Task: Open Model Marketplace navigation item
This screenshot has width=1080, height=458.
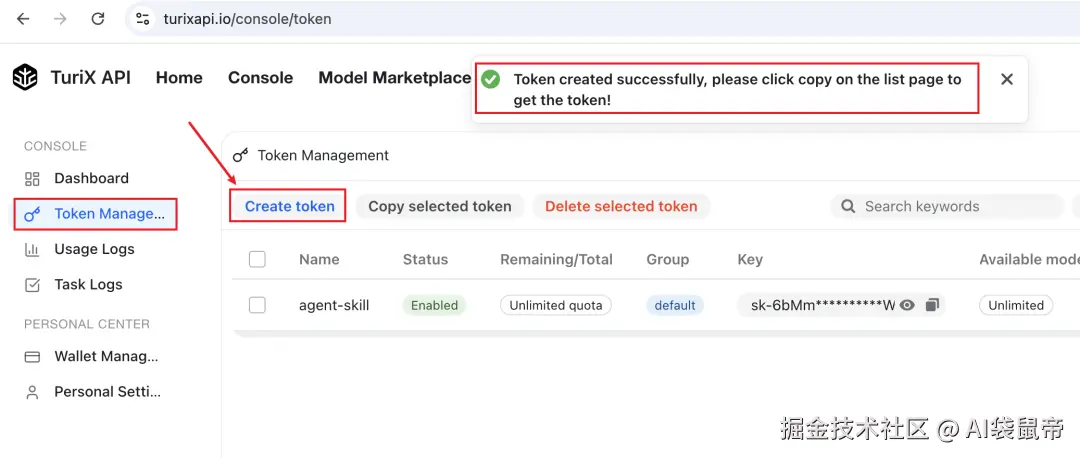Action: point(394,78)
